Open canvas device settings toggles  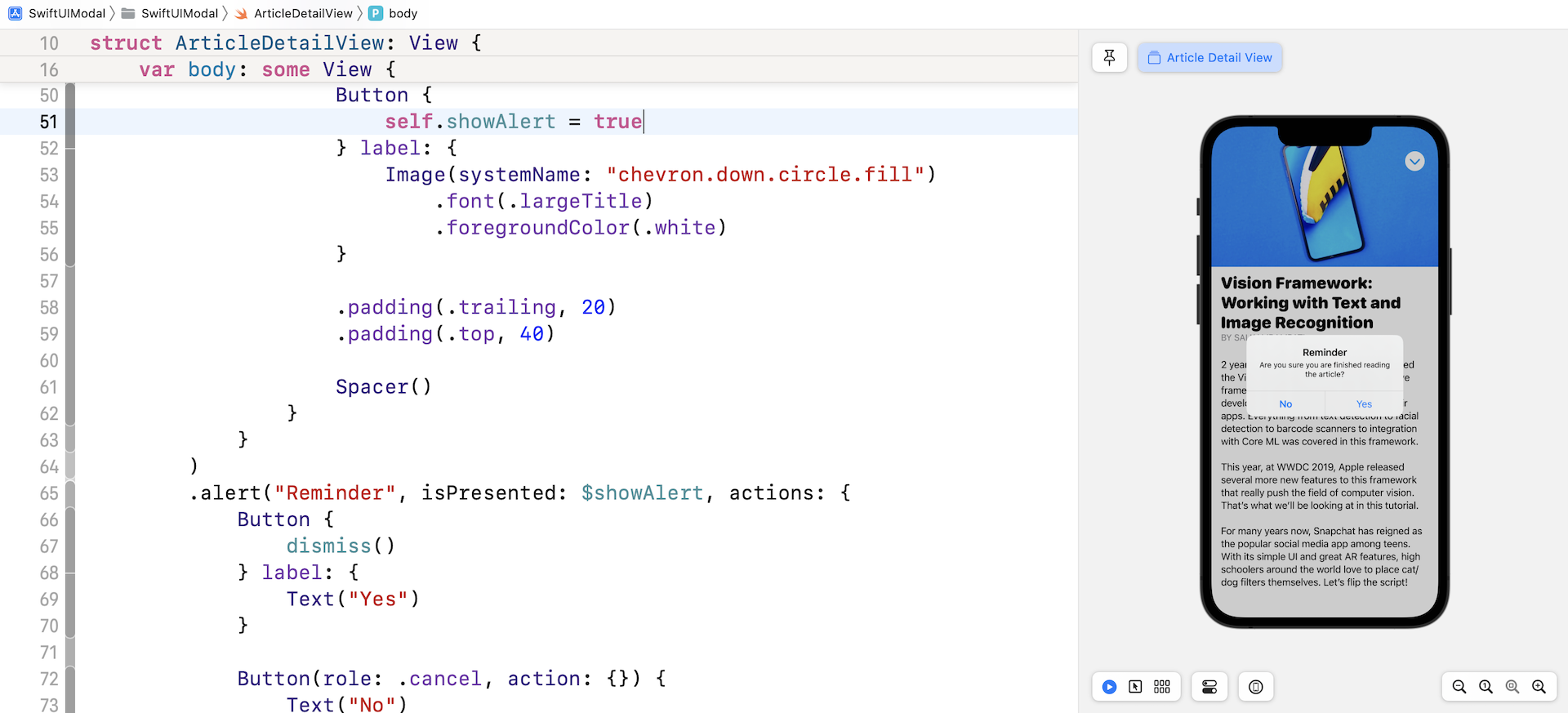coord(1209,687)
